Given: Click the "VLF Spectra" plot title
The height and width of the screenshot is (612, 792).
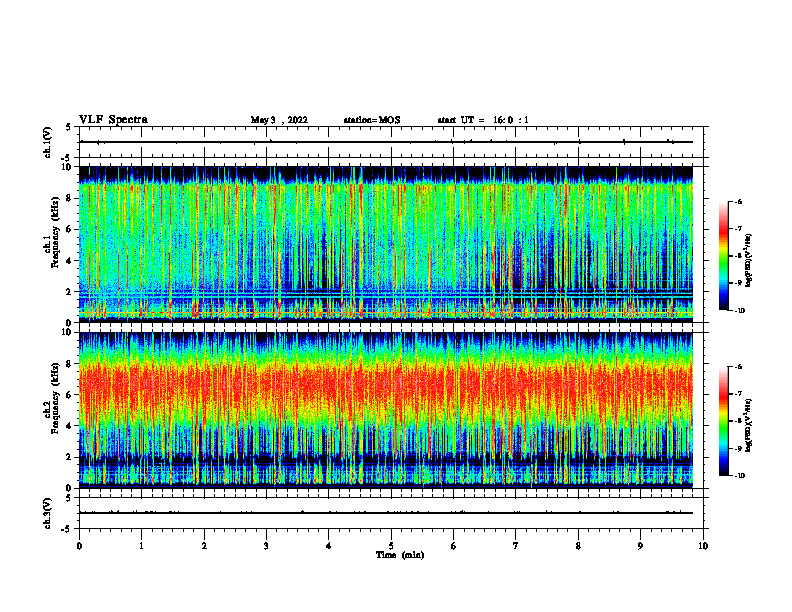Looking at the screenshot, I should (x=113, y=119).
